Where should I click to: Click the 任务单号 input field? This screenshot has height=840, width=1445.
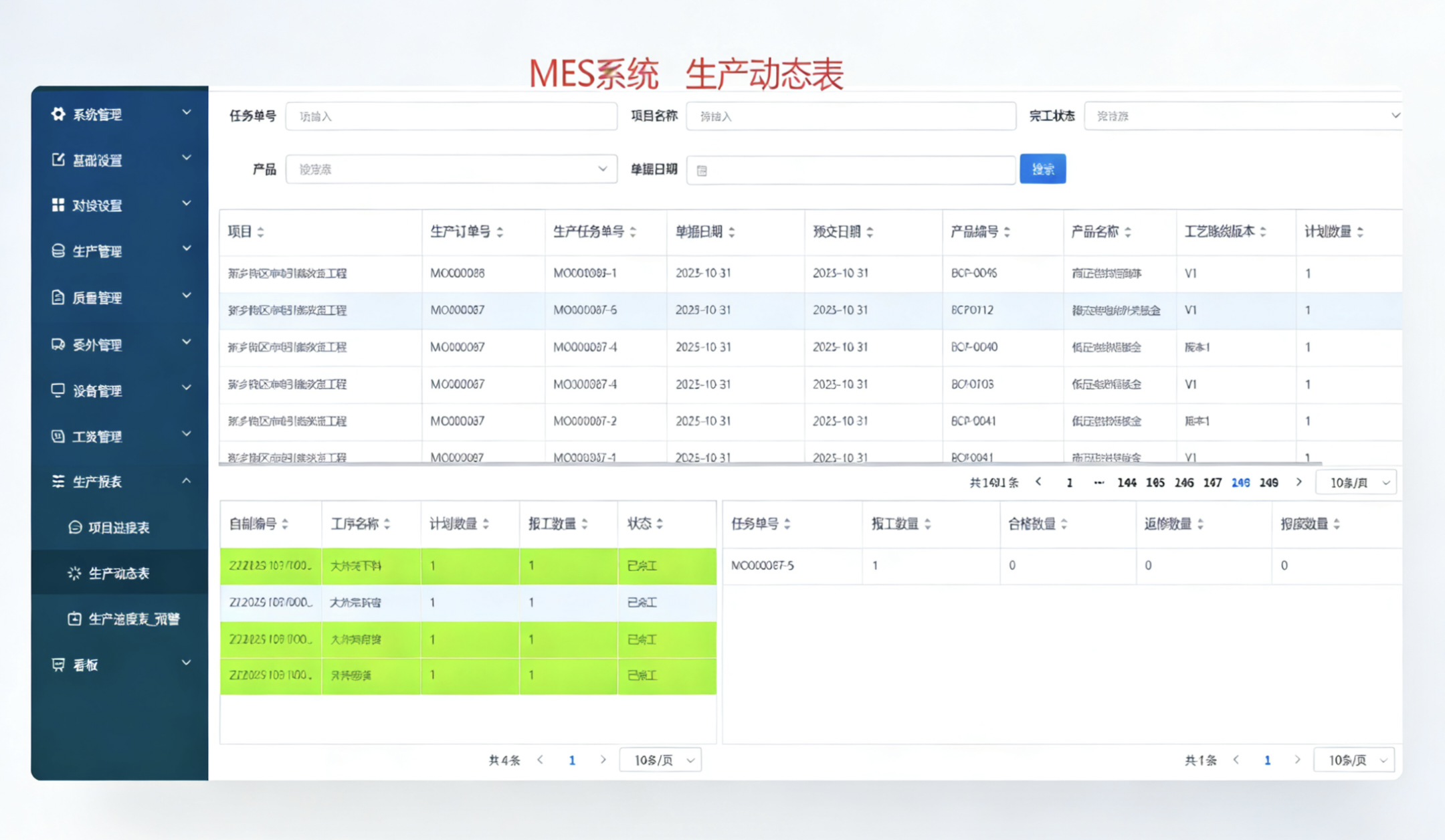click(x=451, y=116)
